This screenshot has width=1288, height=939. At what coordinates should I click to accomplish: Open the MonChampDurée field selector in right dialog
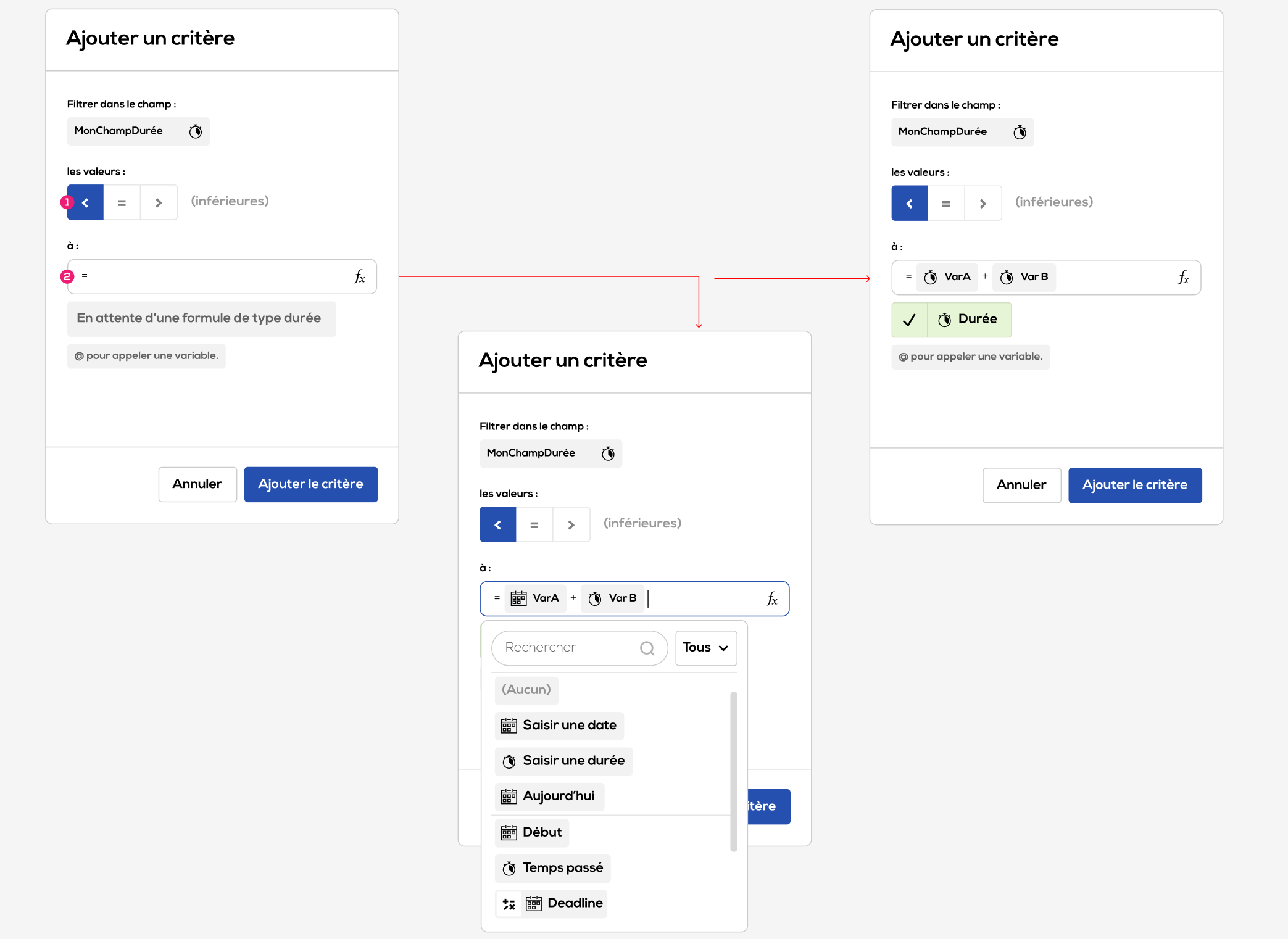click(962, 132)
